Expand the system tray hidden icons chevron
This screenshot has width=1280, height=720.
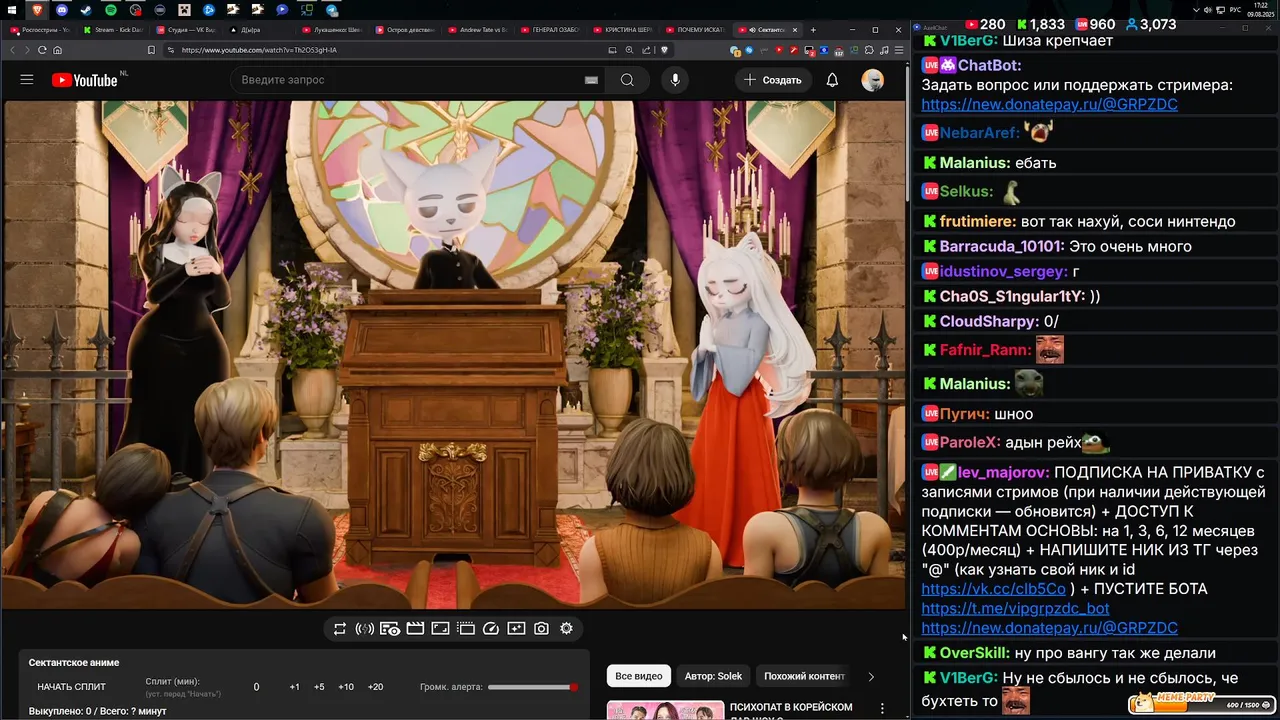tap(1198, 10)
